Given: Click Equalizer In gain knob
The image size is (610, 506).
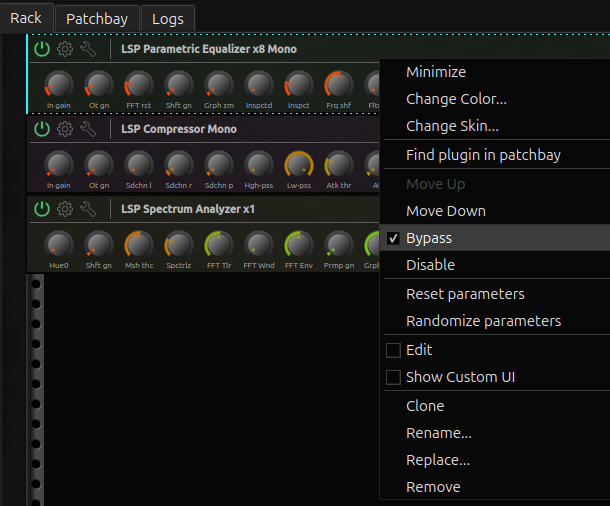Looking at the screenshot, I should (x=59, y=84).
